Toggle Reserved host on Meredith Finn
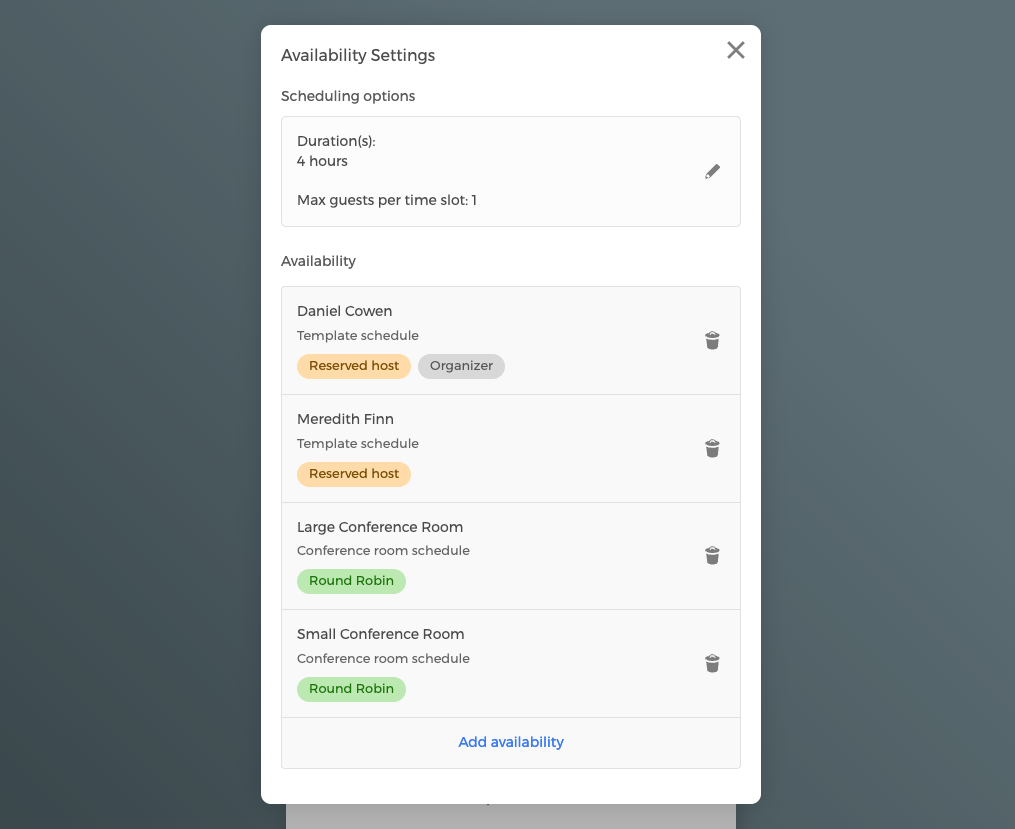 [x=354, y=474]
